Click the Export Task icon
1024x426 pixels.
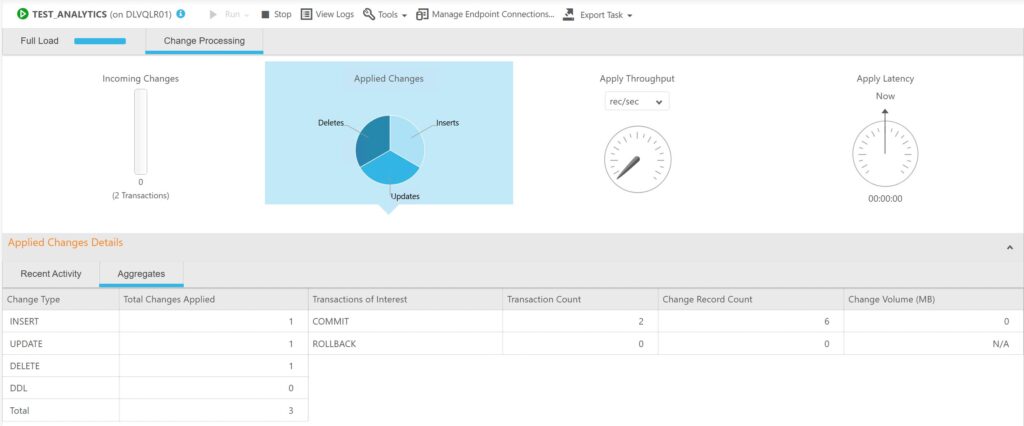tap(569, 15)
